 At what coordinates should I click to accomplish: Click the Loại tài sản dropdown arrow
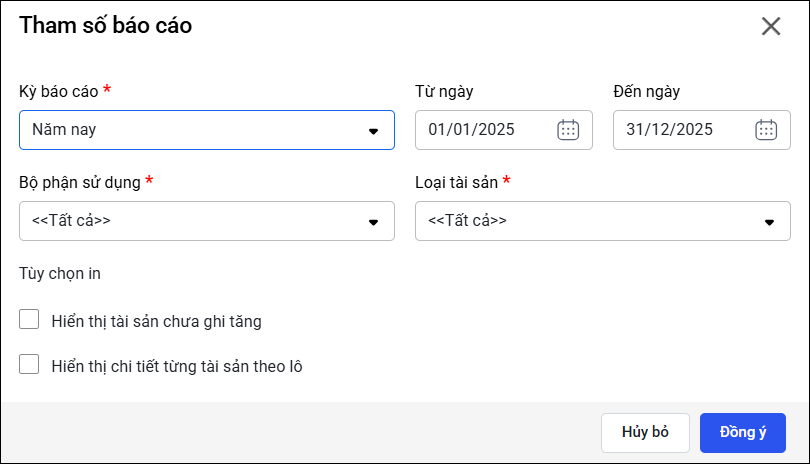click(769, 221)
